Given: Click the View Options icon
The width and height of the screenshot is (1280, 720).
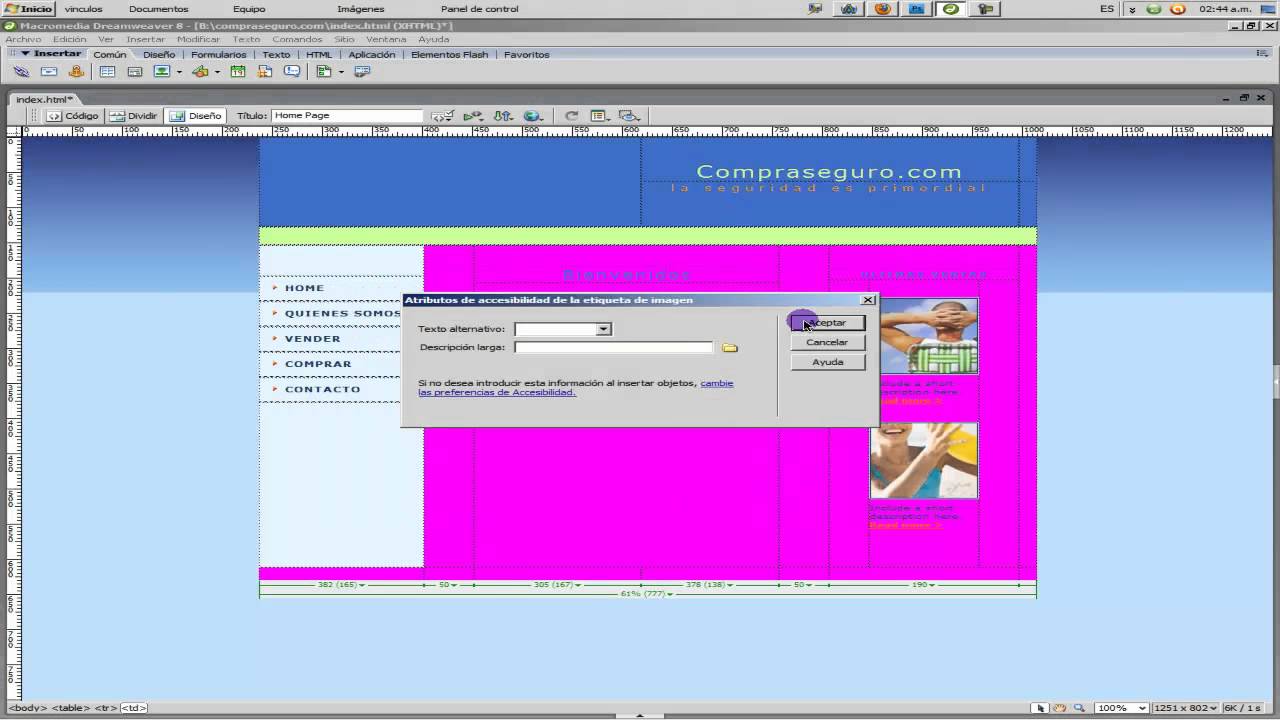Looking at the screenshot, I should tap(600, 116).
